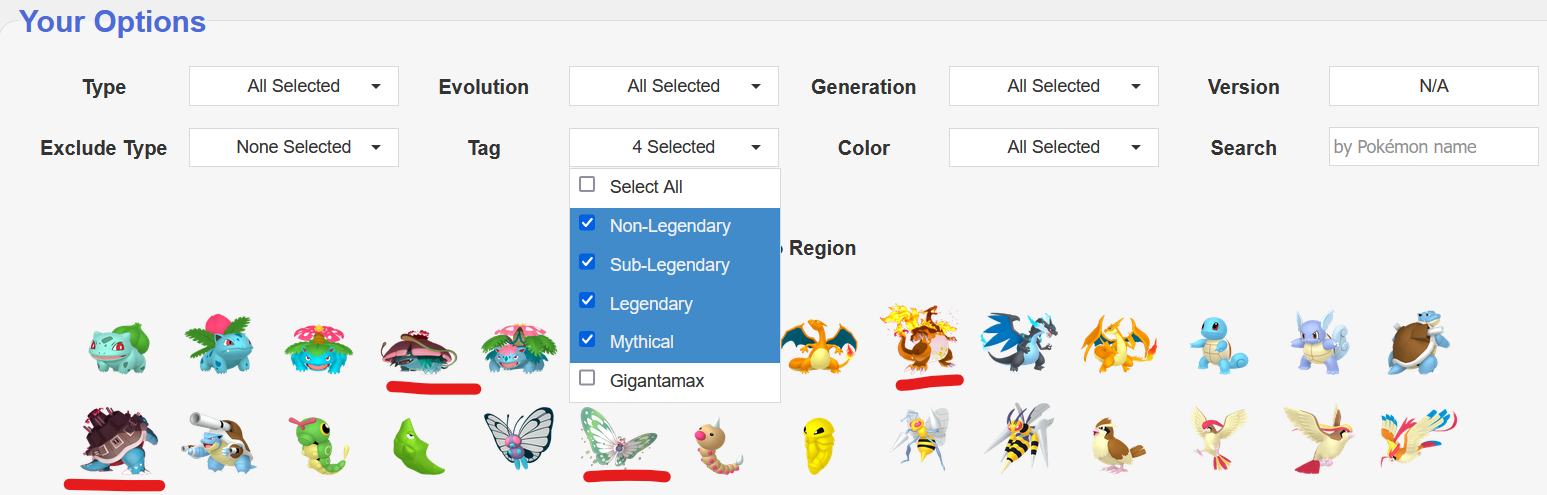Select the Mega Pidgeot sprite
The image size is (1547, 495).
pyautogui.click(x=1419, y=436)
